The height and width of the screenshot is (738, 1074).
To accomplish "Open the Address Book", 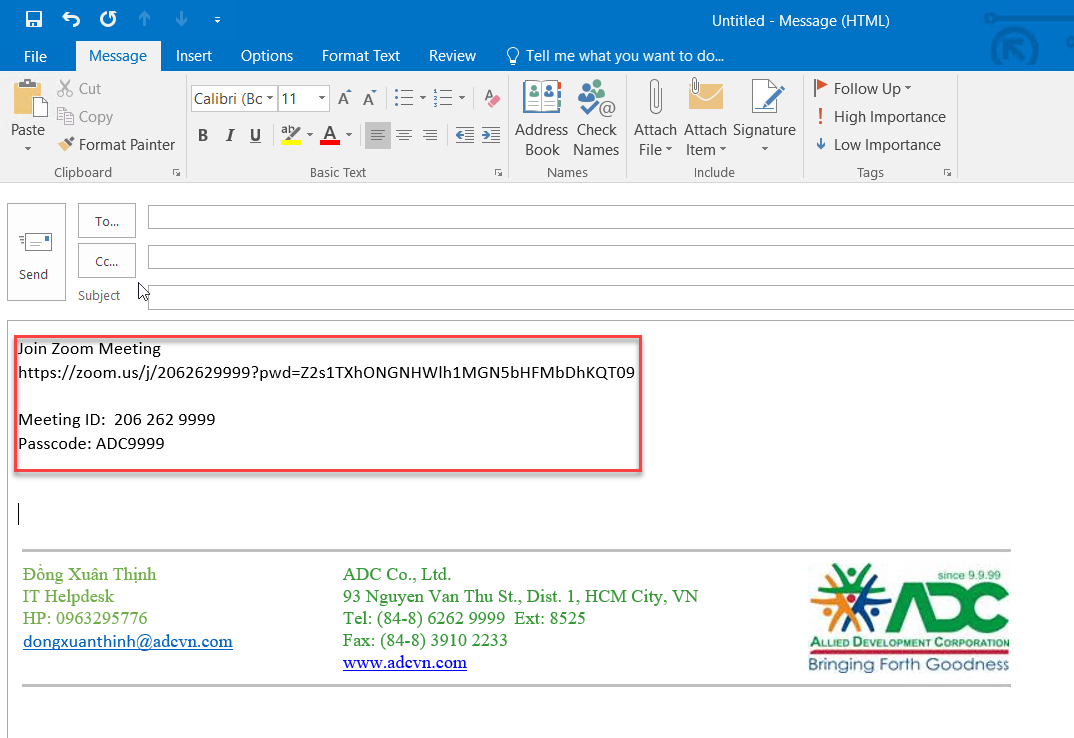I will click(541, 118).
